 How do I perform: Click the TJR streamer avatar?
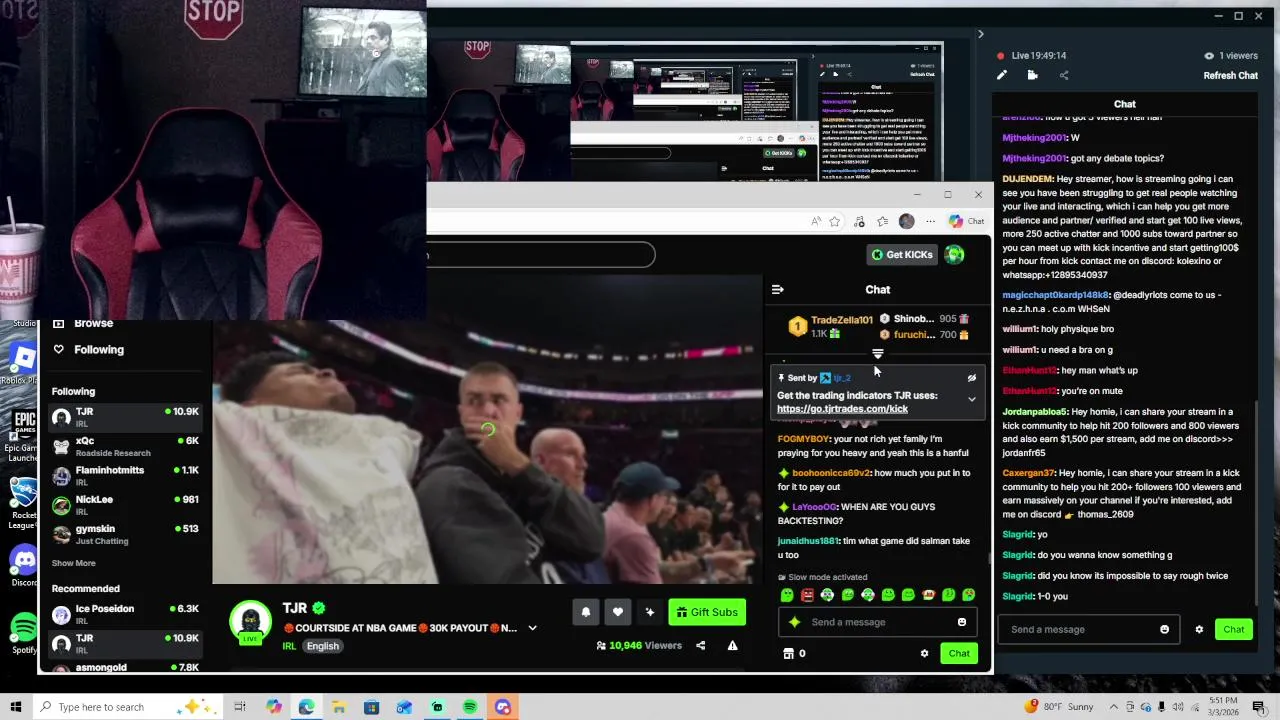pyautogui.click(x=250, y=623)
